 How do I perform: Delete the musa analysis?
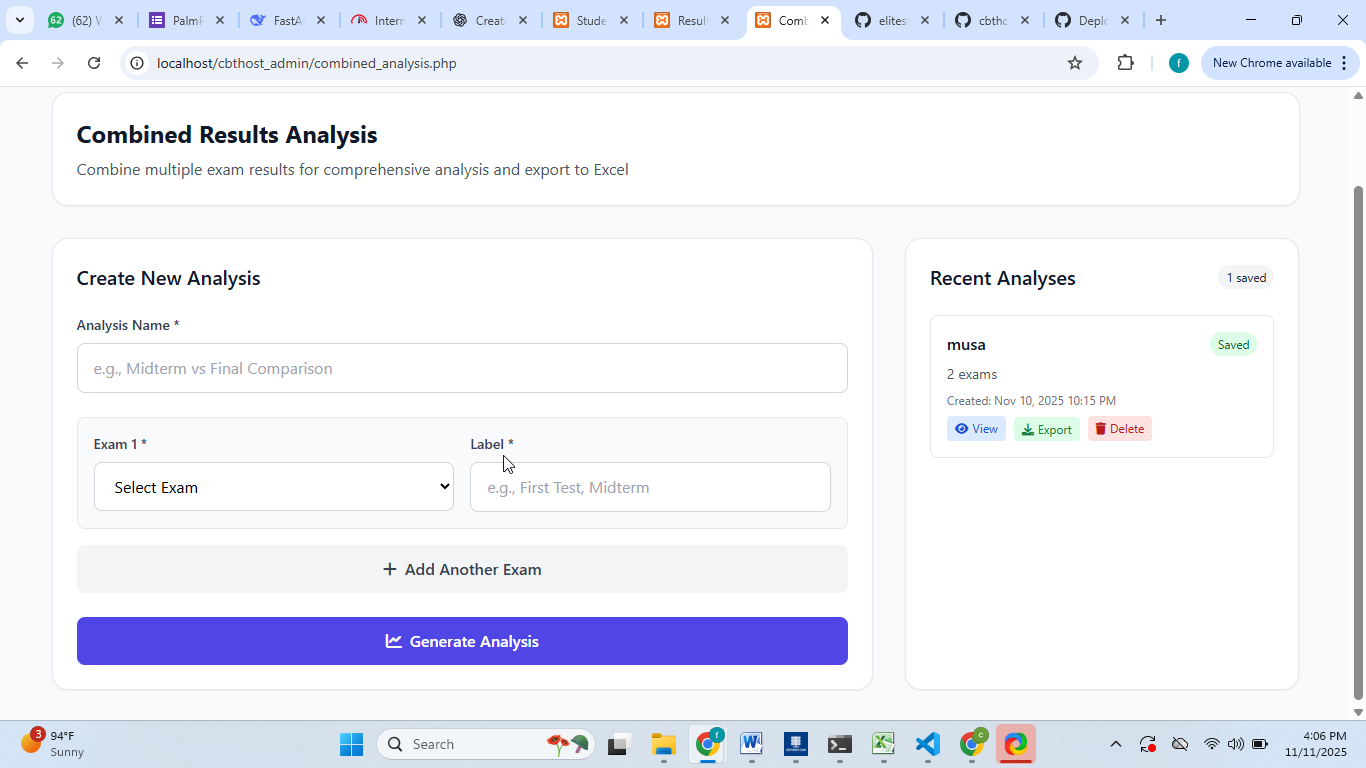tap(1120, 429)
